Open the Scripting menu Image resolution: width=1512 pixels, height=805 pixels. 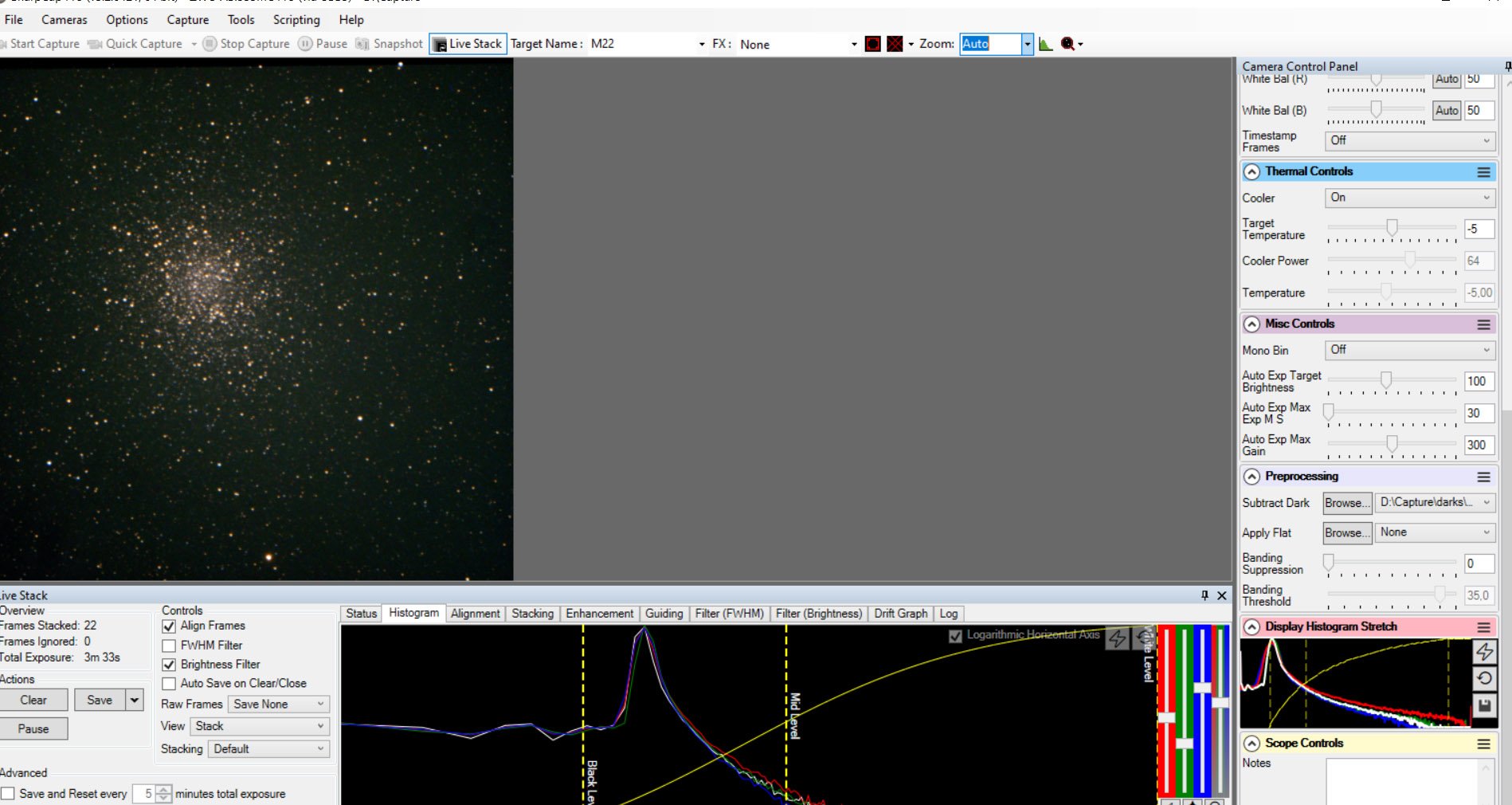coord(296,20)
